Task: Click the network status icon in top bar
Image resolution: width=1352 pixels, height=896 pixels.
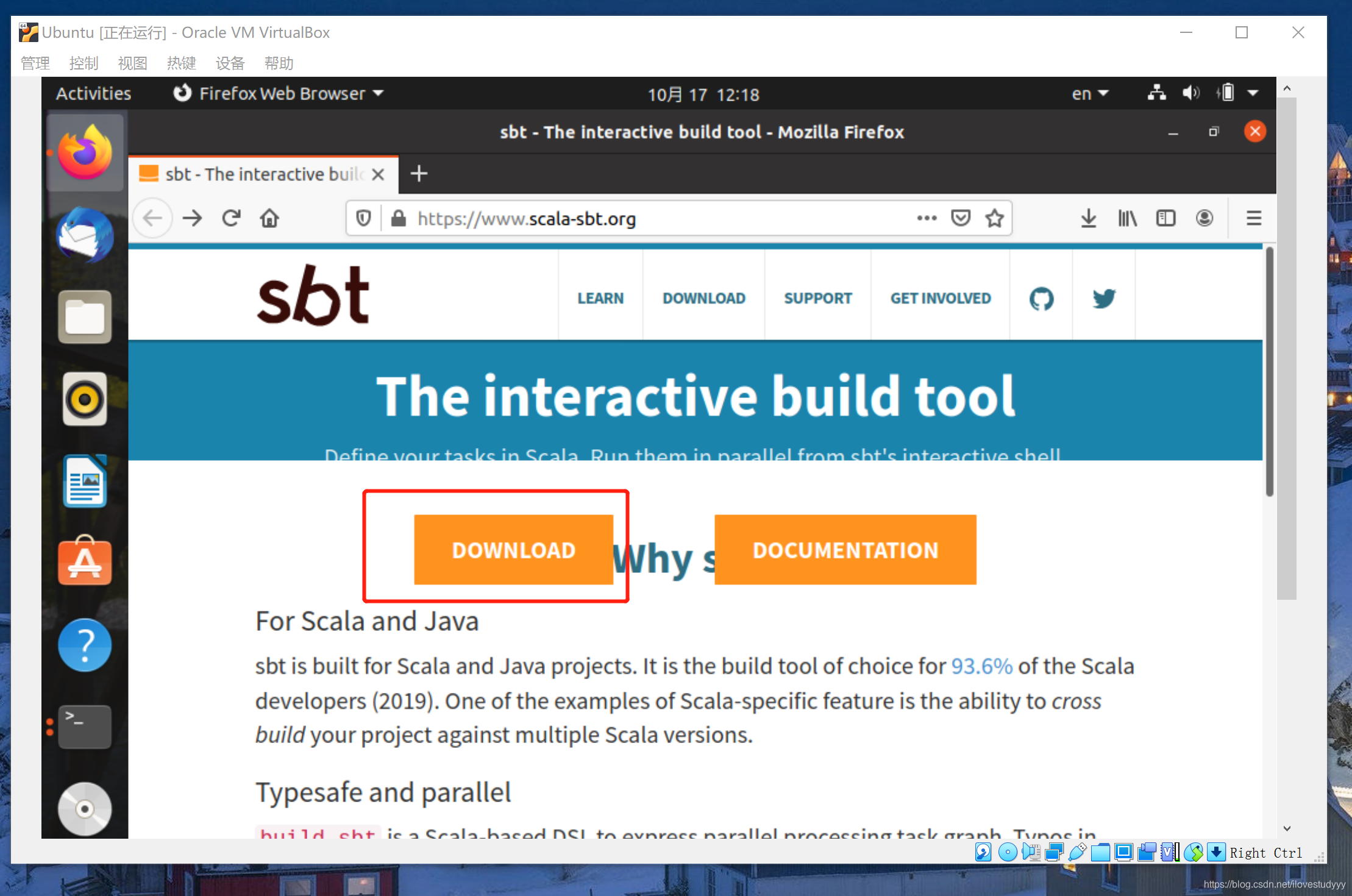Action: pos(1156,93)
